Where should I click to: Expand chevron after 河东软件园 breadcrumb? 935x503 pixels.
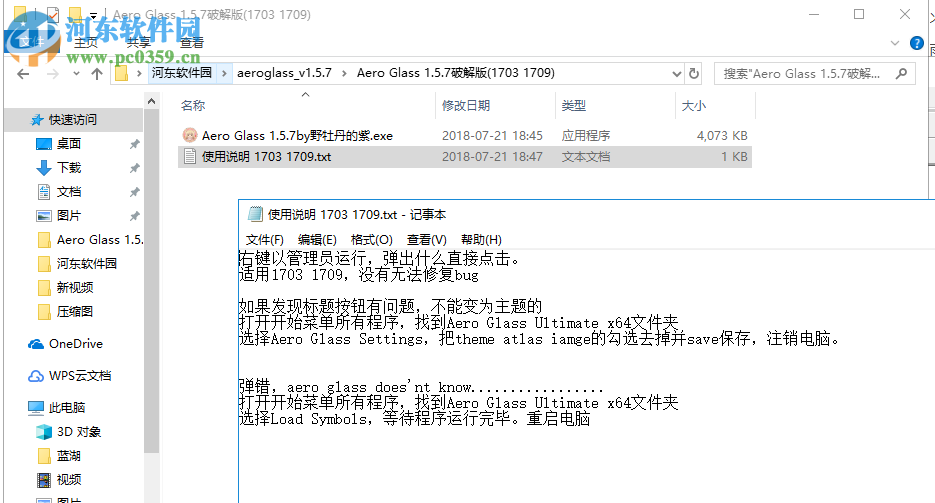click(224, 73)
